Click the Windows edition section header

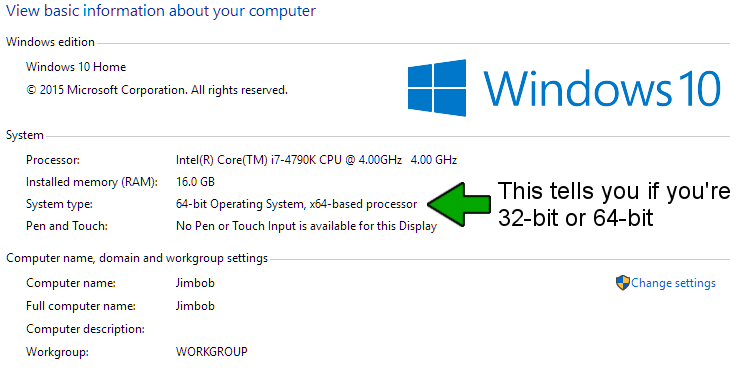pyautogui.click(x=50, y=42)
